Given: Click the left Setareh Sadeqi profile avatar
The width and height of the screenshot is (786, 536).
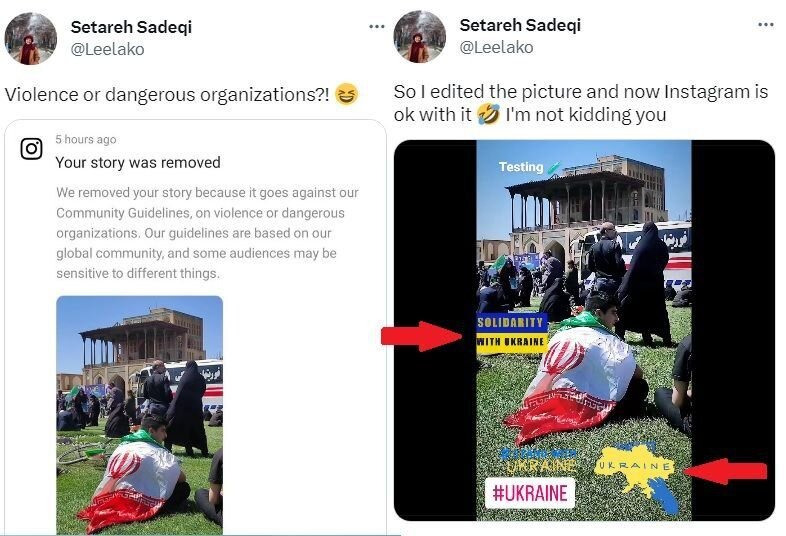Looking at the screenshot, I should (x=30, y=39).
